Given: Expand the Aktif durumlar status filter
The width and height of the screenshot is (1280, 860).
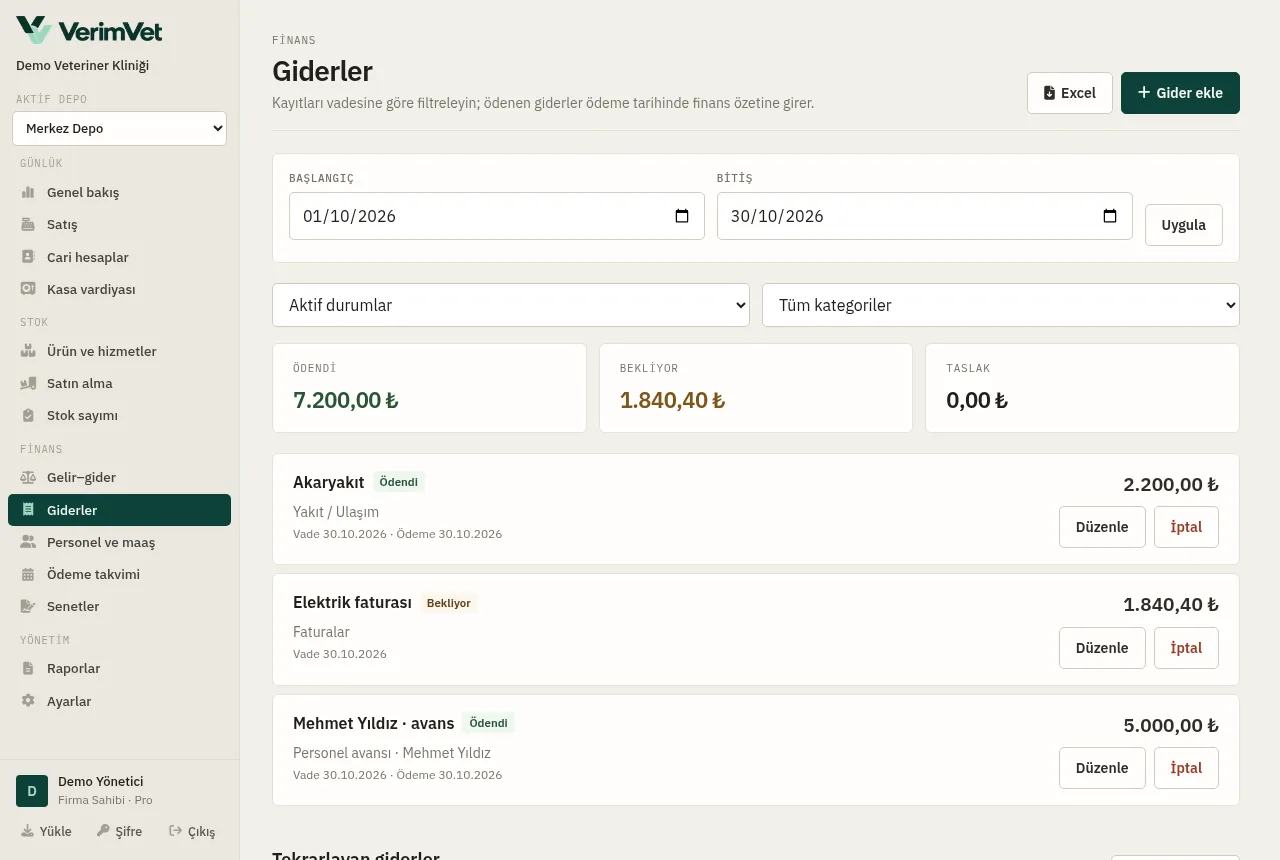Looking at the screenshot, I should (x=511, y=305).
